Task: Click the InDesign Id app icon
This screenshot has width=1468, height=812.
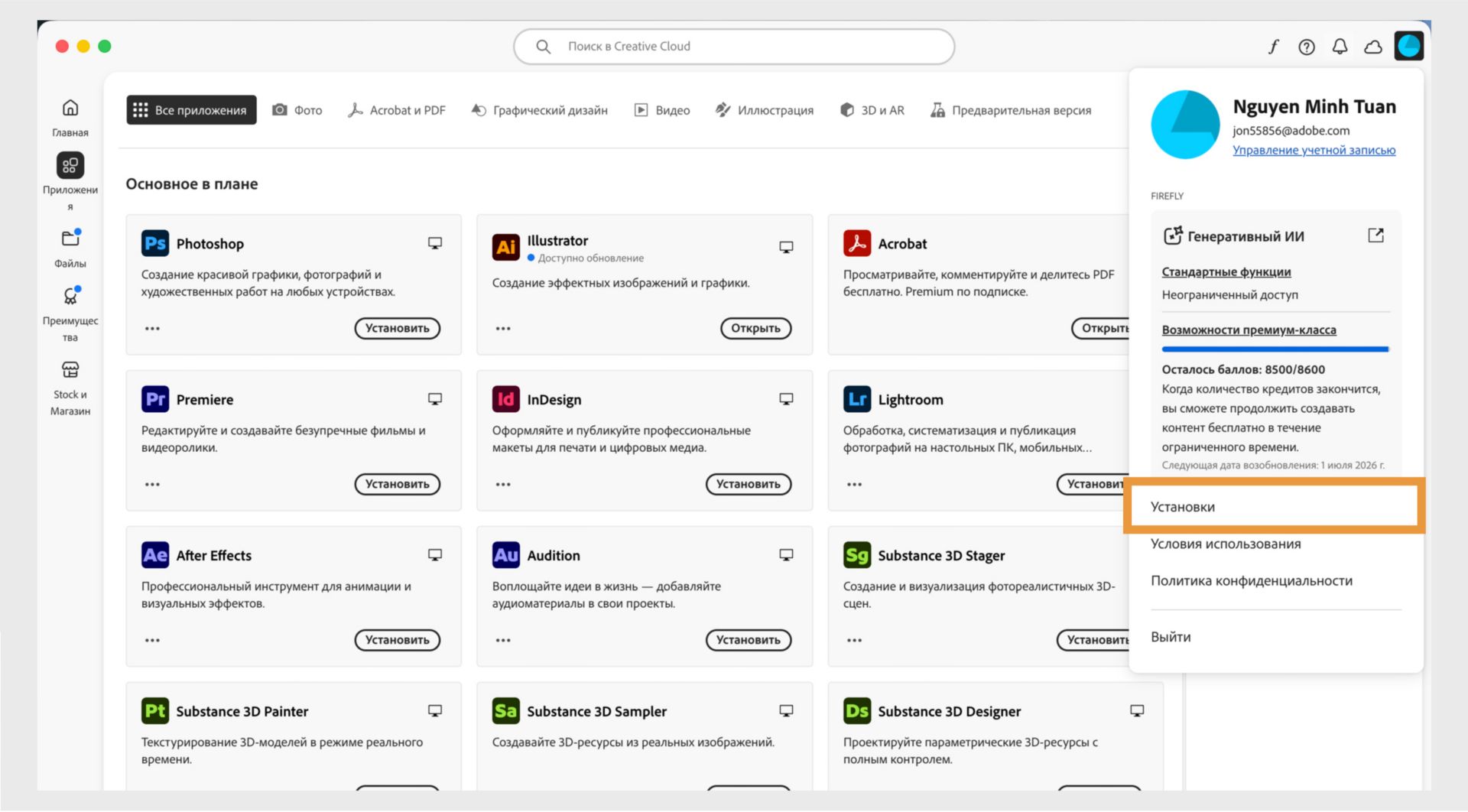Action: 505,399
